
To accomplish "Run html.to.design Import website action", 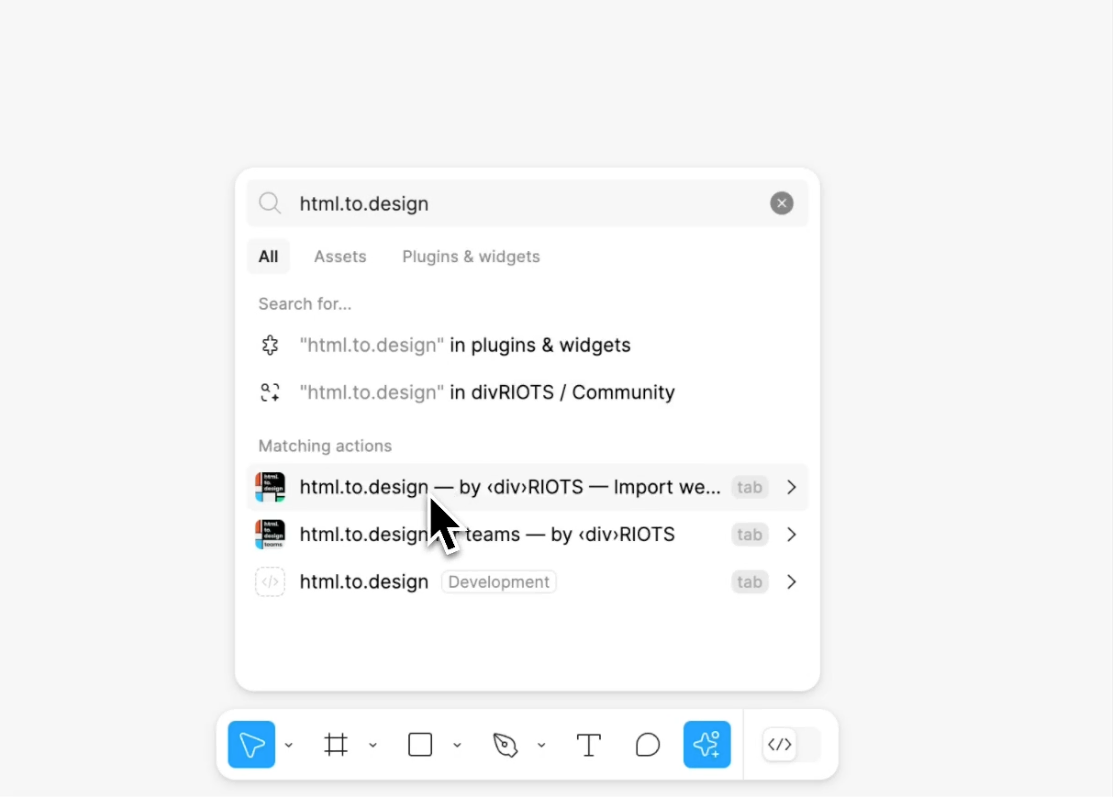I will pyautogui.click(x=527, y=487).
